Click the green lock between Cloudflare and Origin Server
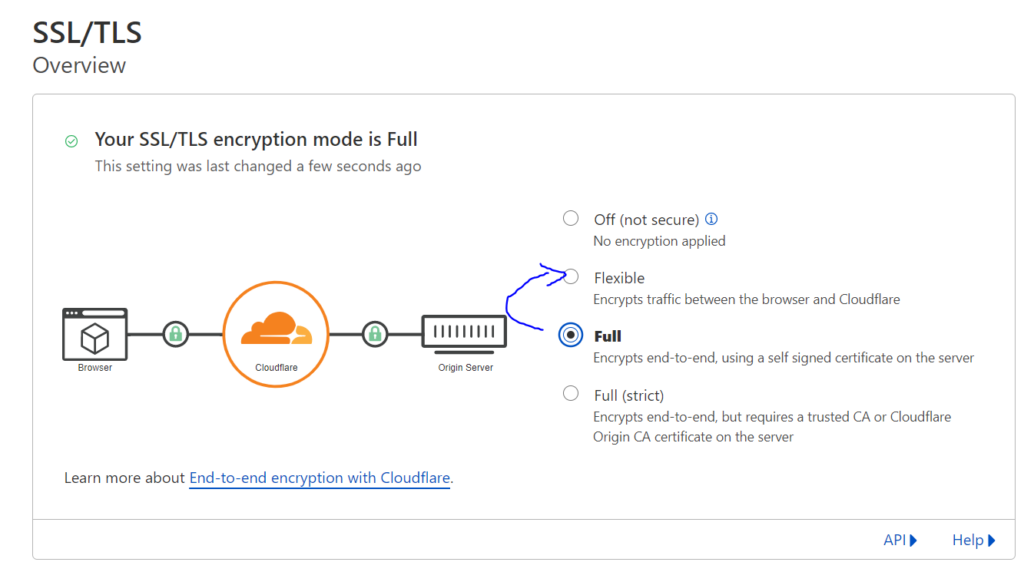The height and width of the screenshot is (572, 1024). pos(375,334)
